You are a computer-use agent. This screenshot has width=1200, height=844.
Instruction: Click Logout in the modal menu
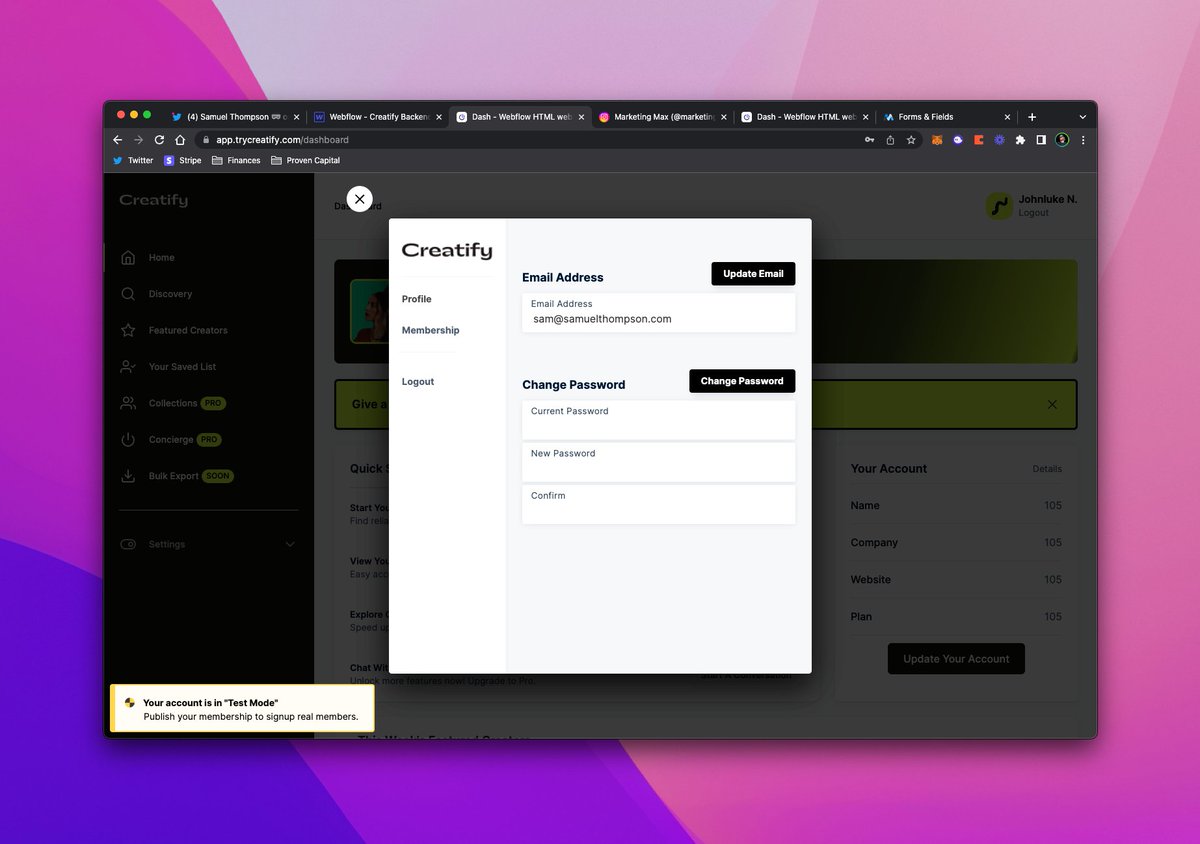point(418,382)
